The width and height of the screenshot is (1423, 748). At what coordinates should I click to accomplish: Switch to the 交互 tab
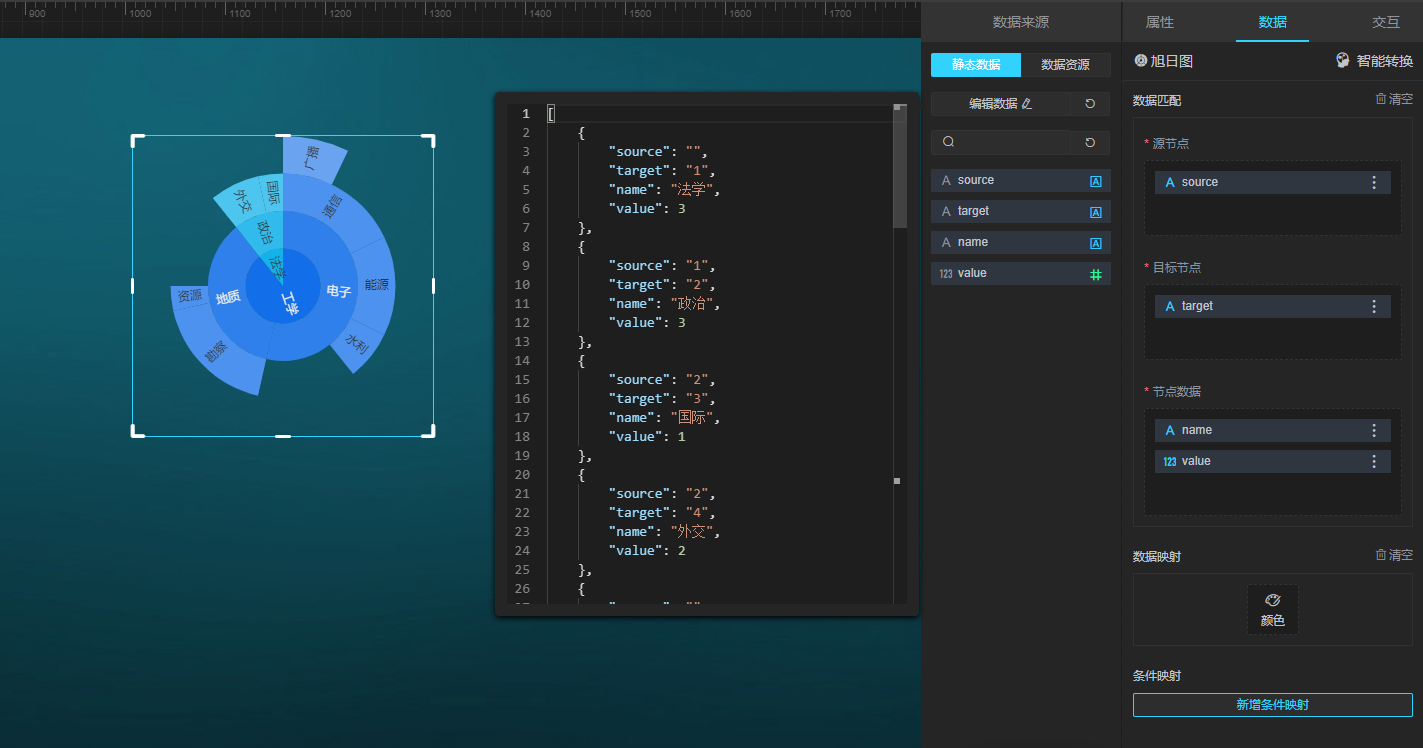(x=1386, y=22)
